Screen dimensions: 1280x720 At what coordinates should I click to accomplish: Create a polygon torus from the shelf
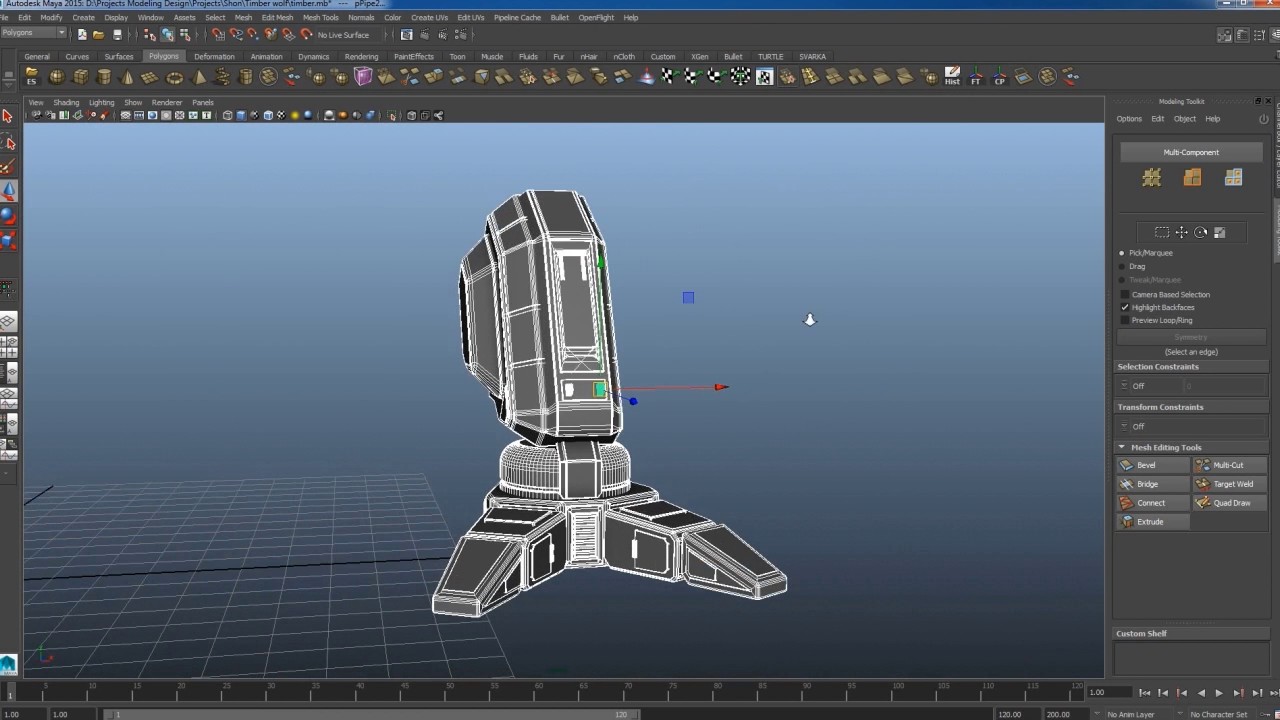(x=174, y=77)
